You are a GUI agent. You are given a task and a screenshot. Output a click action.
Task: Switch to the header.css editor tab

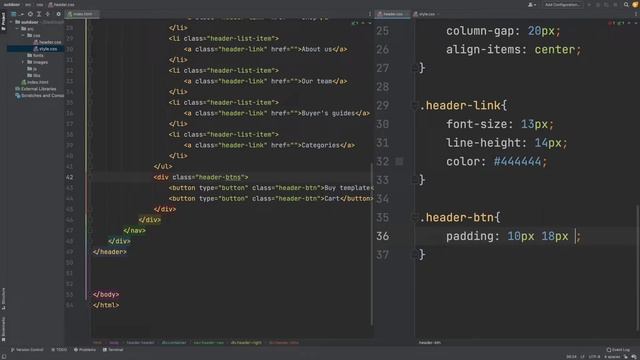392,14
